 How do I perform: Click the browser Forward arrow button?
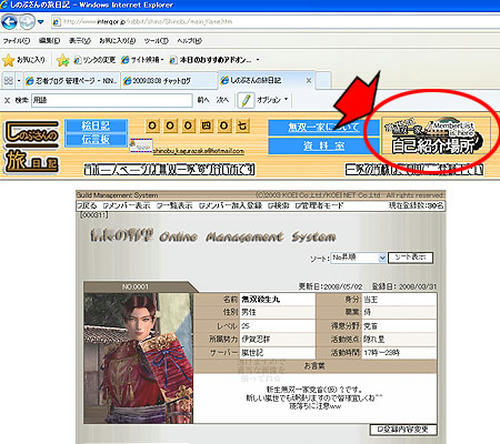(x=27, y=22)
